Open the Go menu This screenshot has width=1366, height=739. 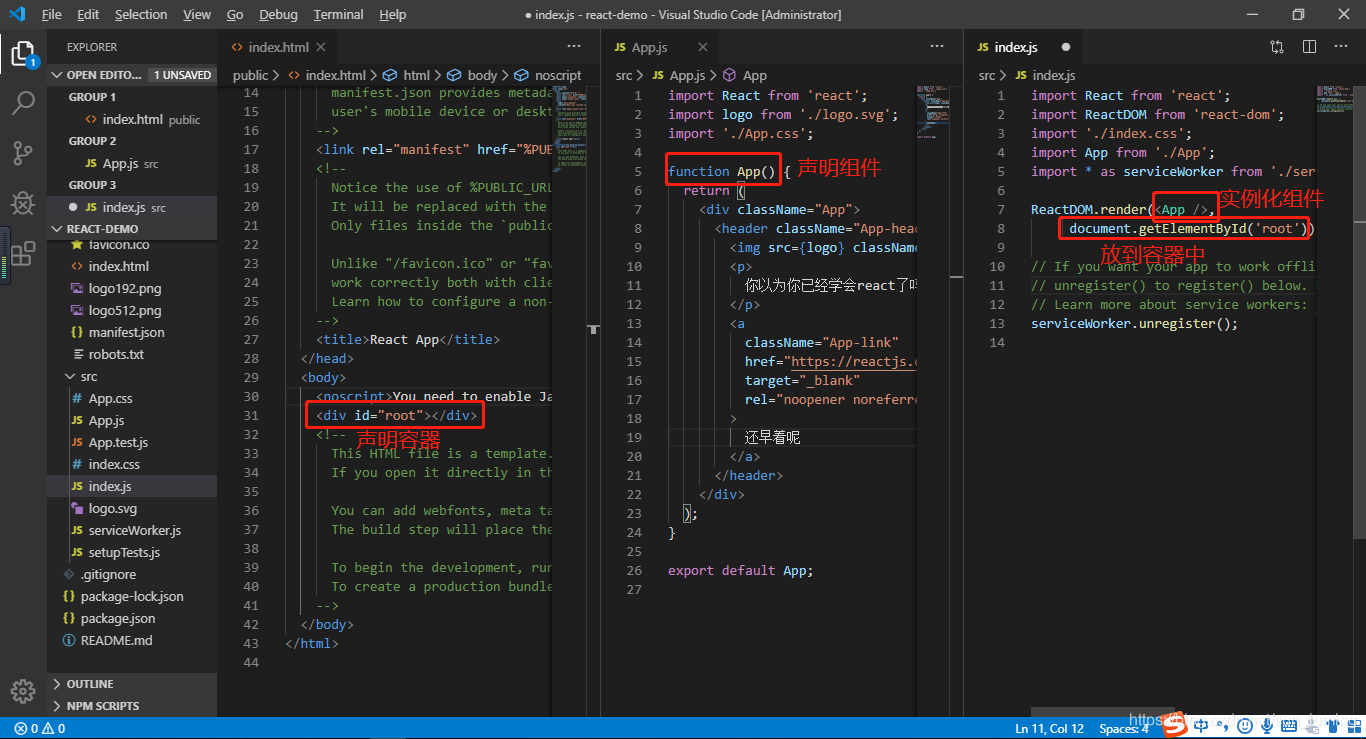235,14
